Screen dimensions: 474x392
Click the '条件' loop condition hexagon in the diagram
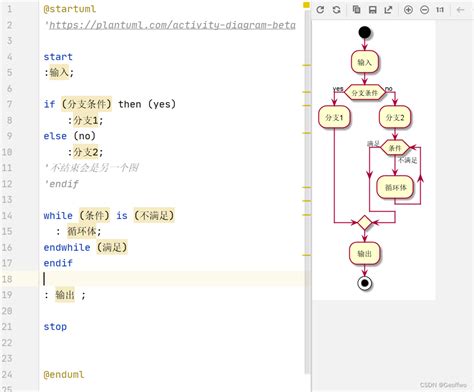click(x=395, y=148)
